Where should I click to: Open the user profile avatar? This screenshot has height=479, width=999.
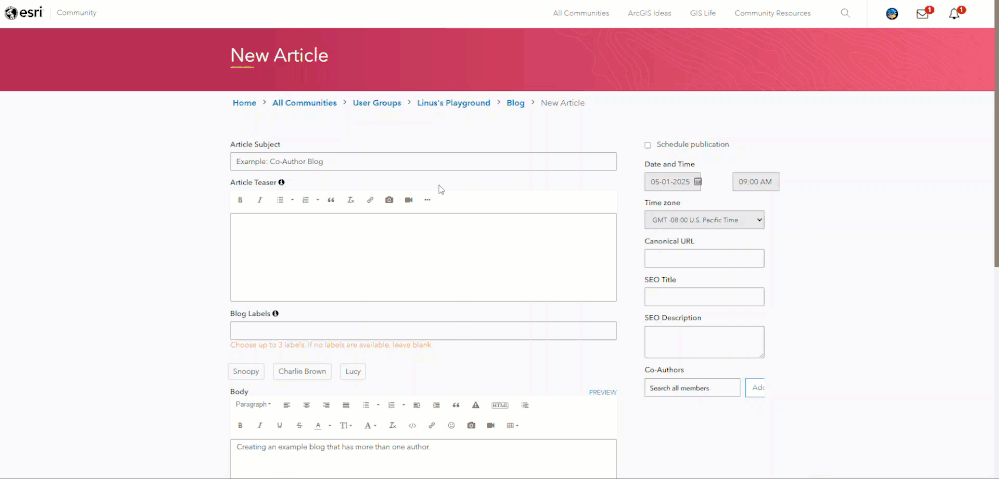pos(892,14)
